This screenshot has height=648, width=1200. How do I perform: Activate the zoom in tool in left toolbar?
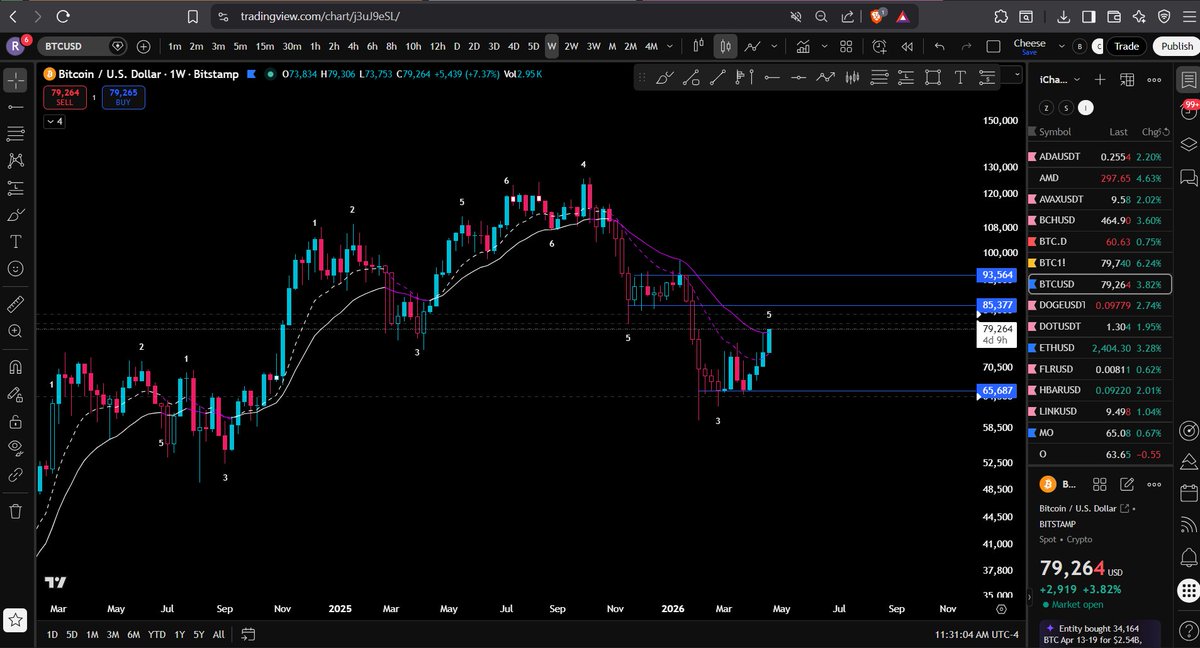tap(16, 330)
